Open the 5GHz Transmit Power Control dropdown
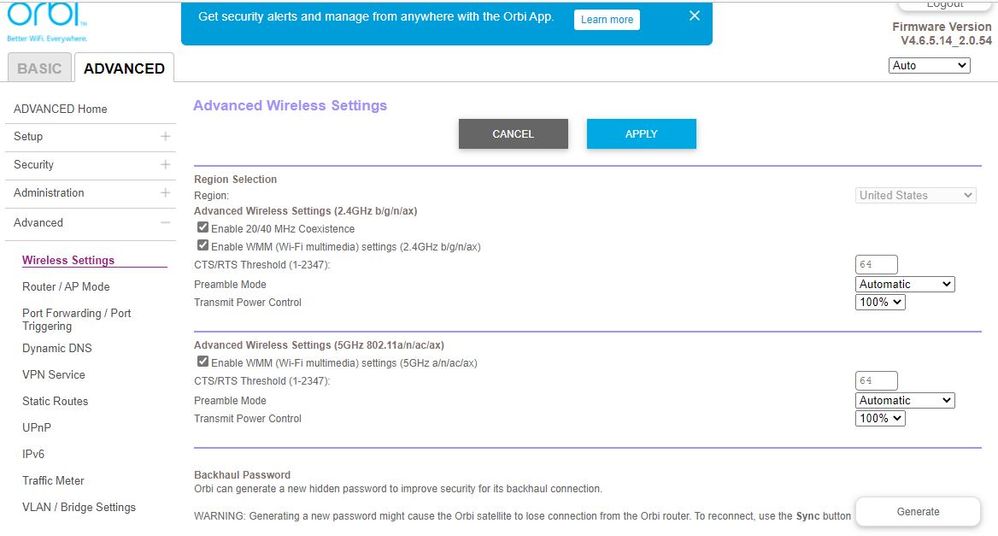 coord(880,418)
